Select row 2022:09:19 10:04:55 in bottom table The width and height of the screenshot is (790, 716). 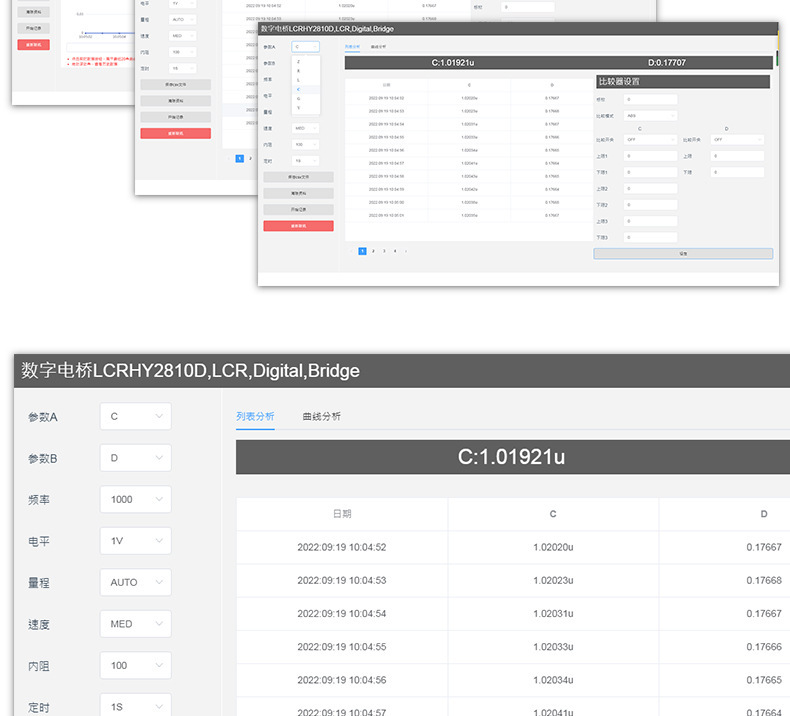[x=513, y=647]
